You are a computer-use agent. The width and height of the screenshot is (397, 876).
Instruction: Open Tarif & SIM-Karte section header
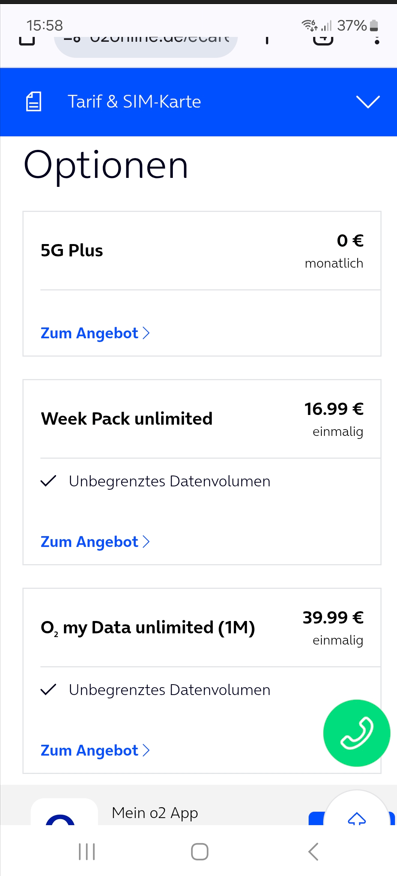coord(198,102)
